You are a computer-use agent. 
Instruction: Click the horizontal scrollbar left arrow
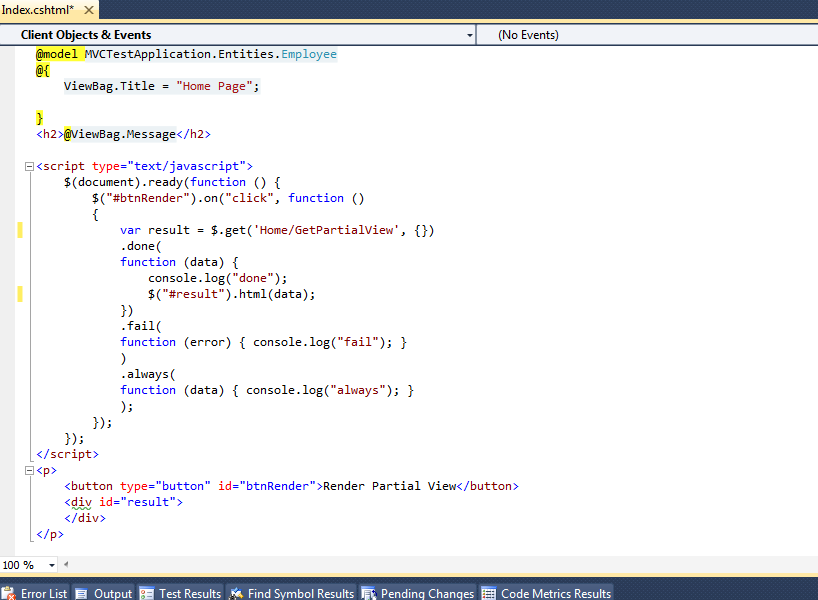click(x=66, y=564)
